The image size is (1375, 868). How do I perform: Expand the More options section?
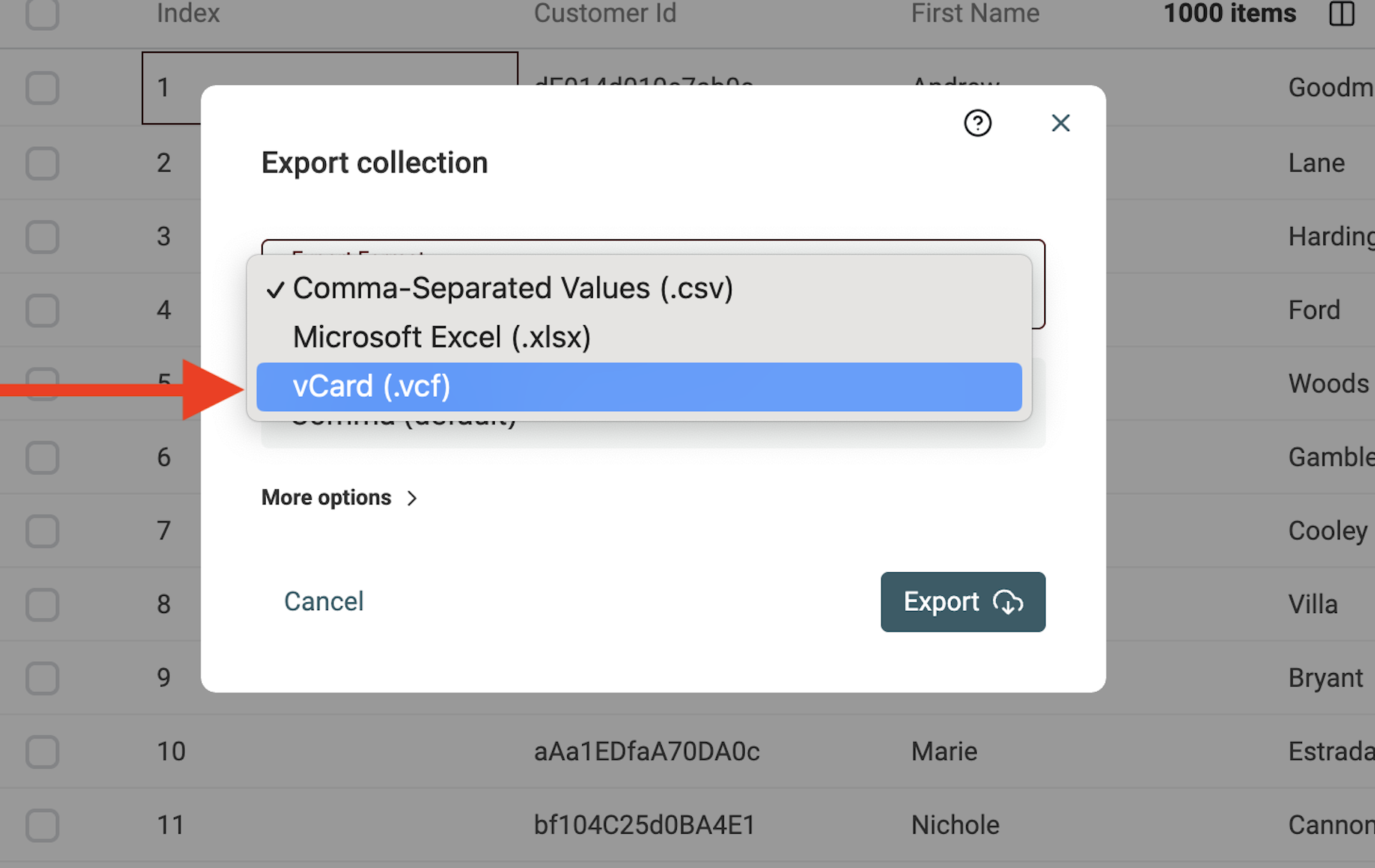click(338, 497)
